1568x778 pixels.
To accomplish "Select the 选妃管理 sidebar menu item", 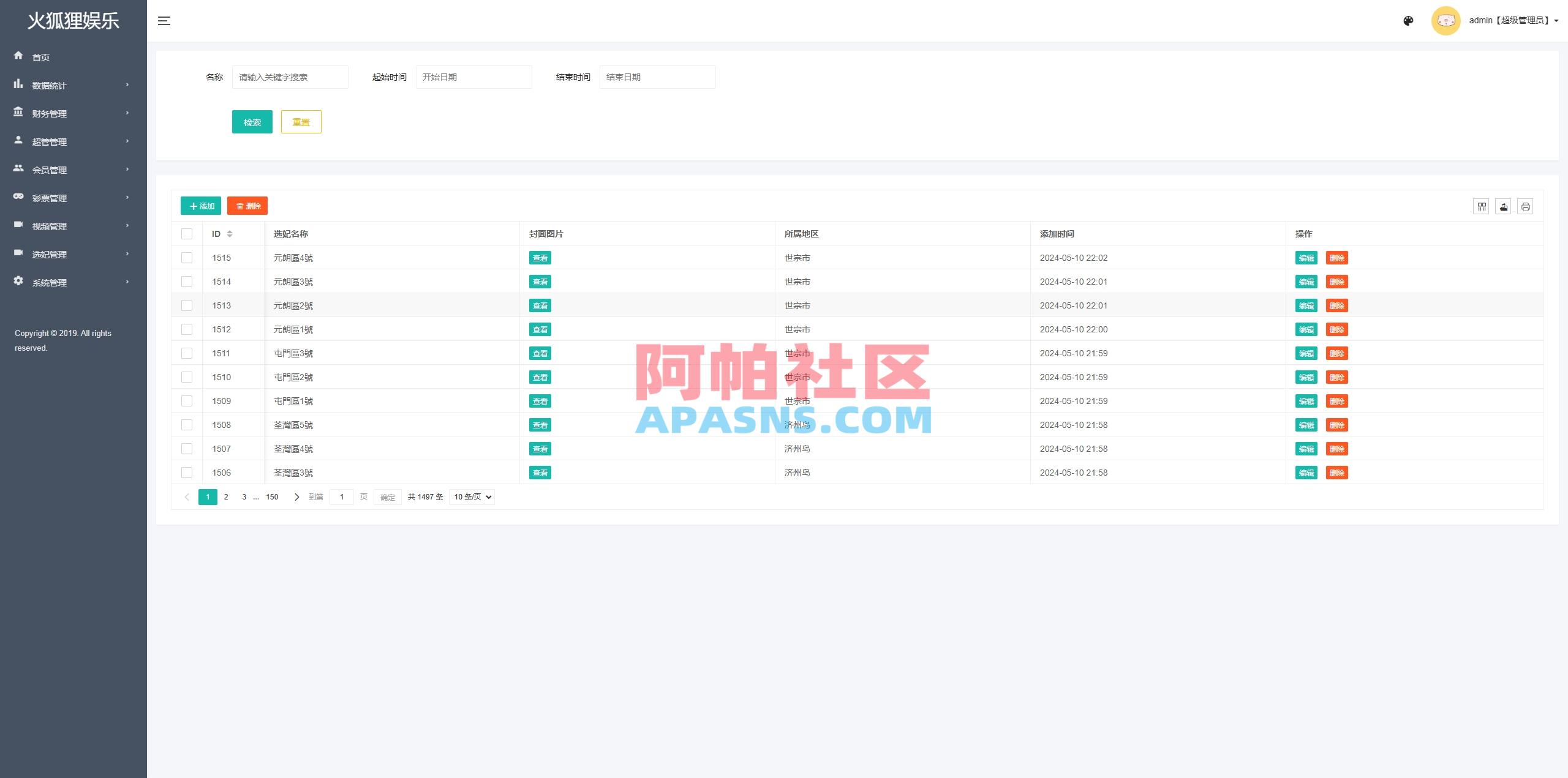I will coord(50,254).
